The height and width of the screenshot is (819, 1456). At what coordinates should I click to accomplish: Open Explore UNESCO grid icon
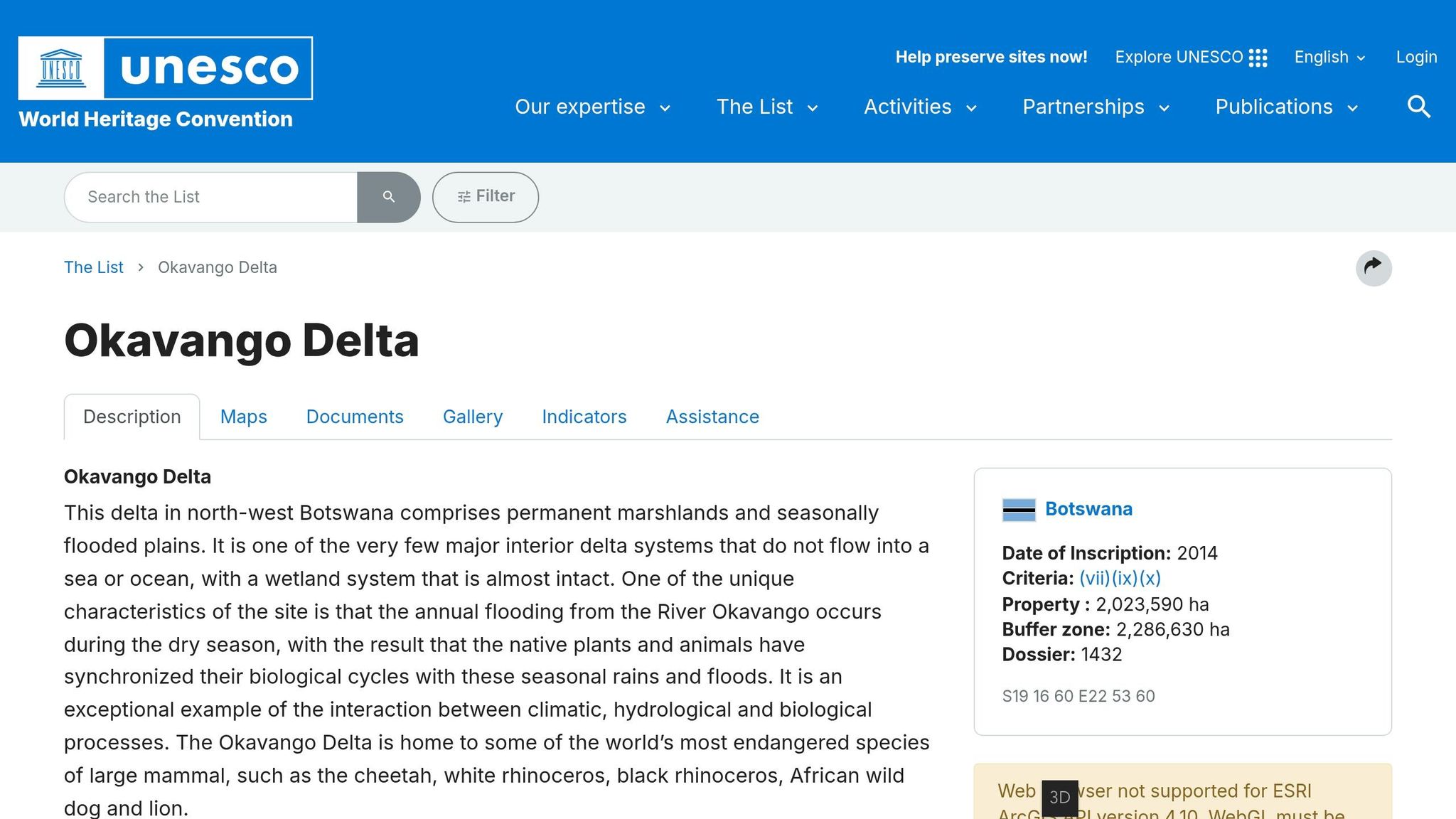1258,57
